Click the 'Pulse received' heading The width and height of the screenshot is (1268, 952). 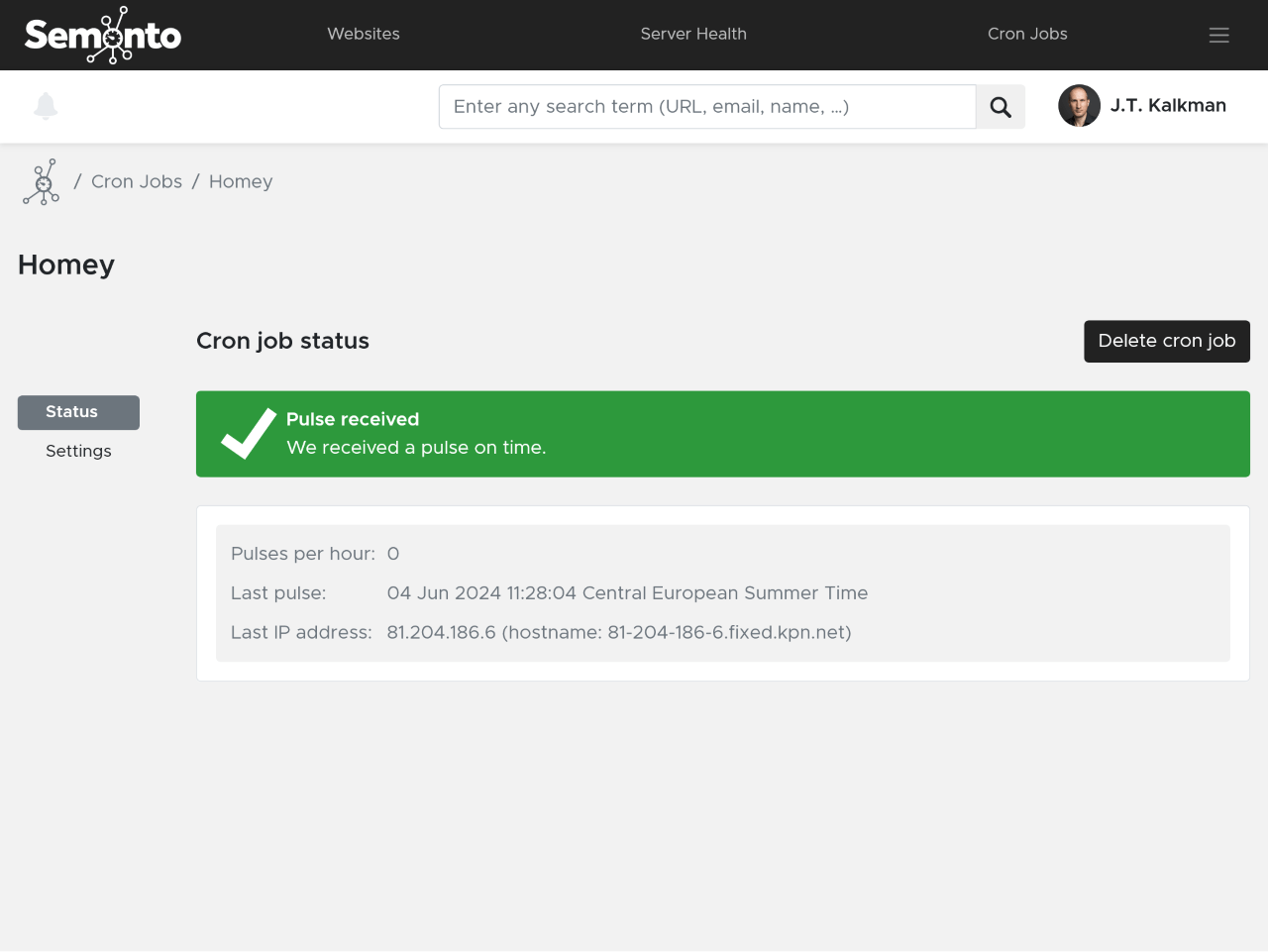(353, 419)
